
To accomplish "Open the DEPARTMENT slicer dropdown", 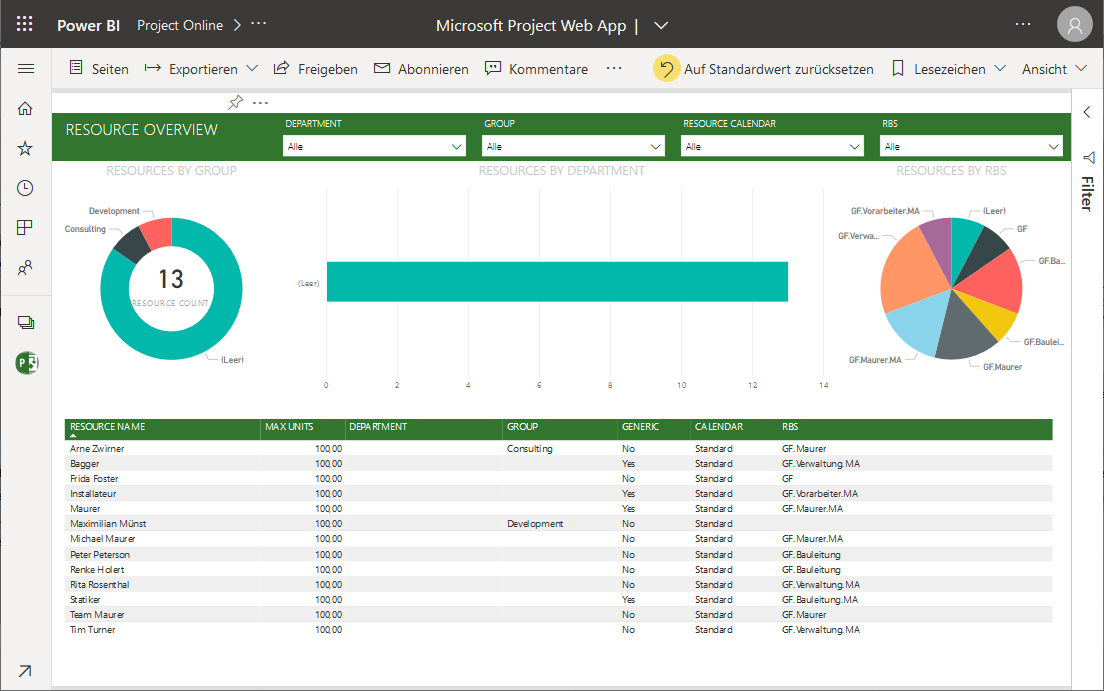I will click(x=374, y=147).
